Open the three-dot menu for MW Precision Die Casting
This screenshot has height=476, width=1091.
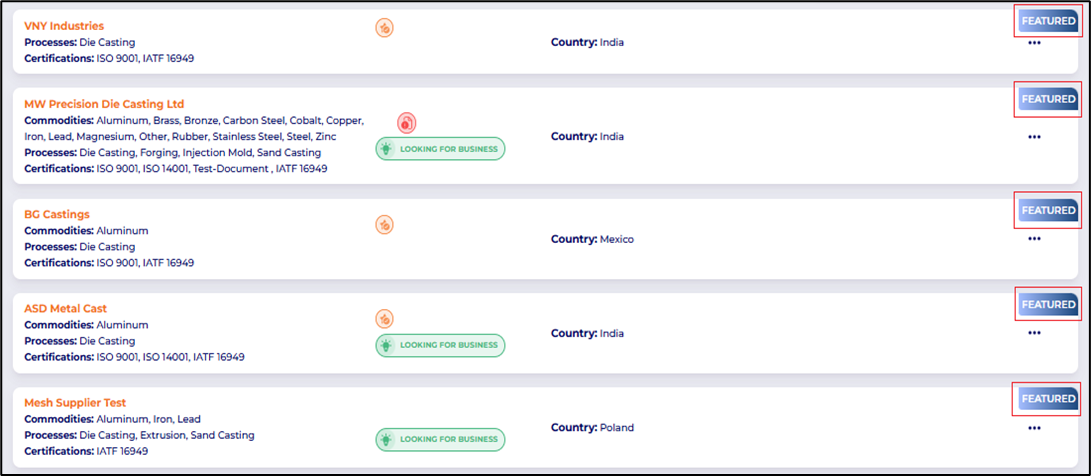click(x=1034, y=137)
